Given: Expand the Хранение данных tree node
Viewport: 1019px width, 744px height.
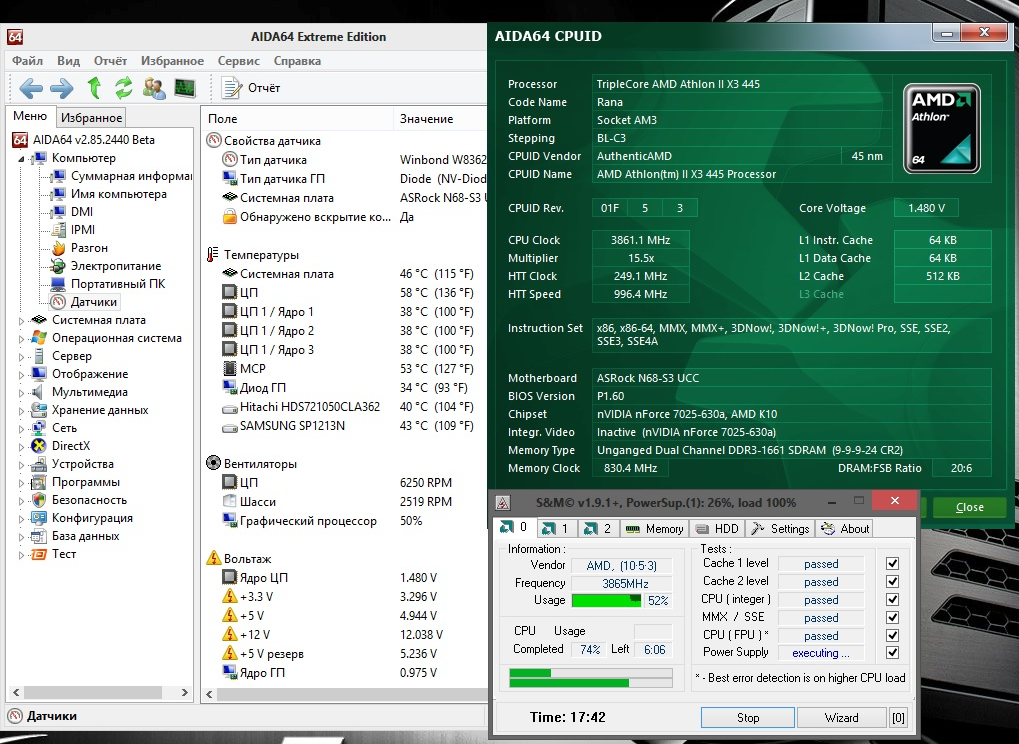Looking at the screenshot, I should (21, 411).
